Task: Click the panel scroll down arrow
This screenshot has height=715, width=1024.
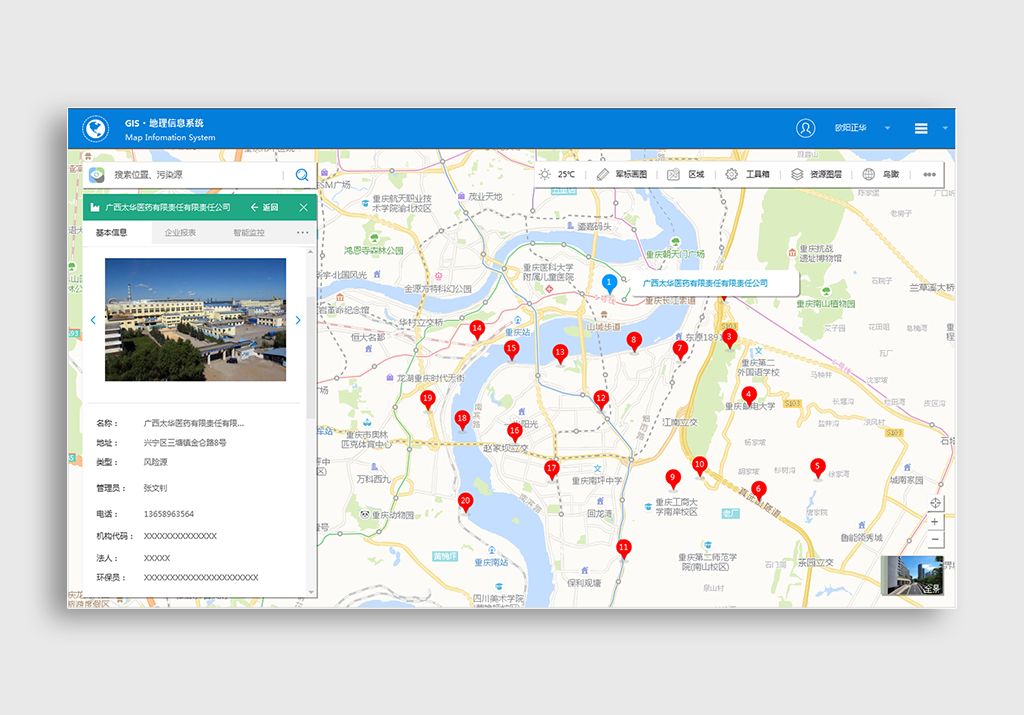Action: pyautogui.click(x=311, y=592)
